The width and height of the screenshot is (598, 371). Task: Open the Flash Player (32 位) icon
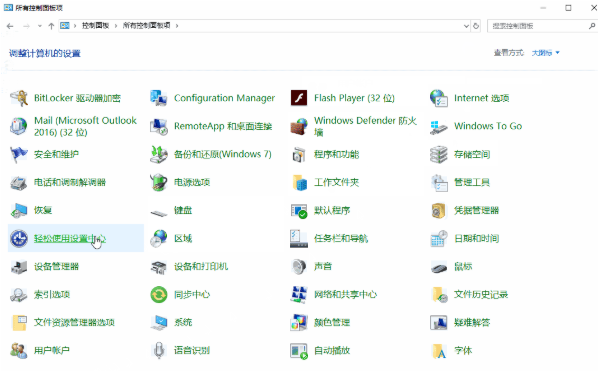(x=299, y=98)
